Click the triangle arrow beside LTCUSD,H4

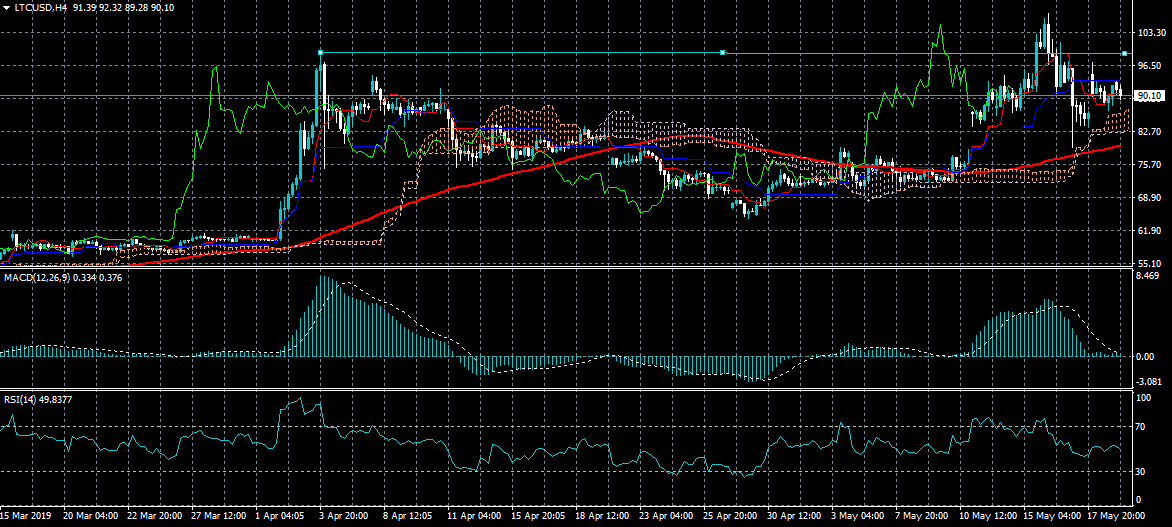coord(7,7)
